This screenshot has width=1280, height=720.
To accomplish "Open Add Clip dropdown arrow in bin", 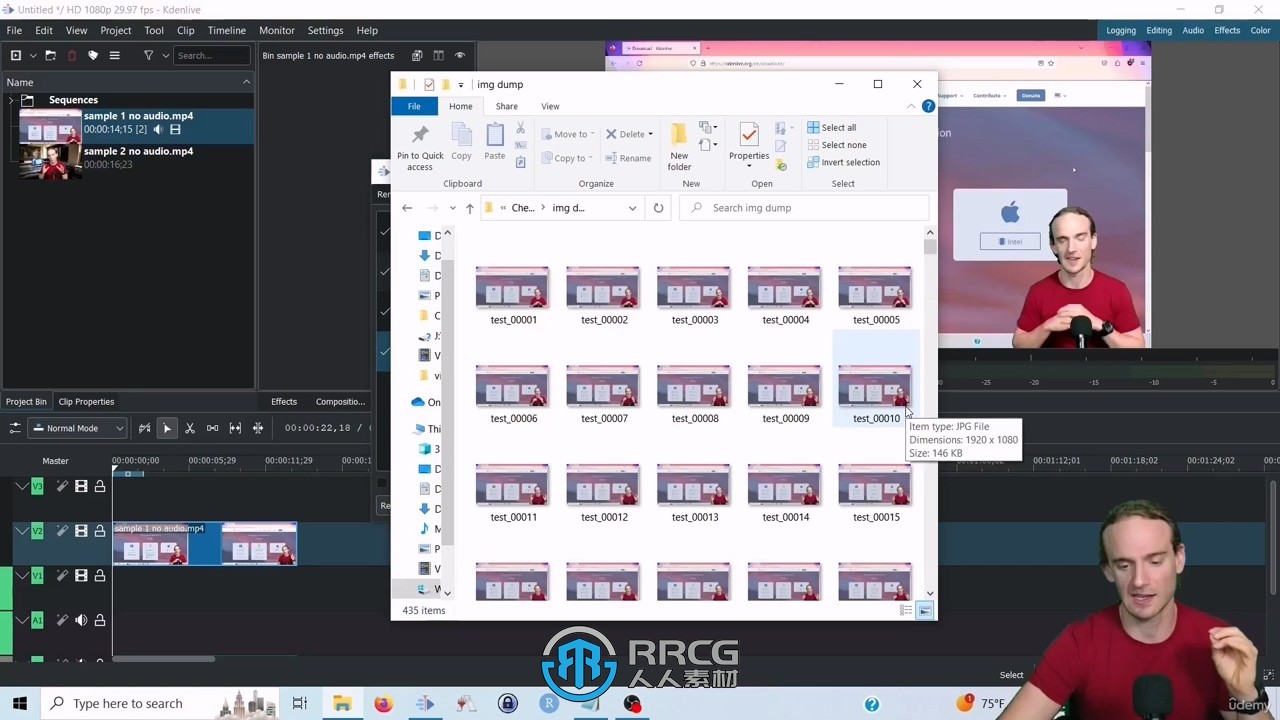I will coord(33,56).
